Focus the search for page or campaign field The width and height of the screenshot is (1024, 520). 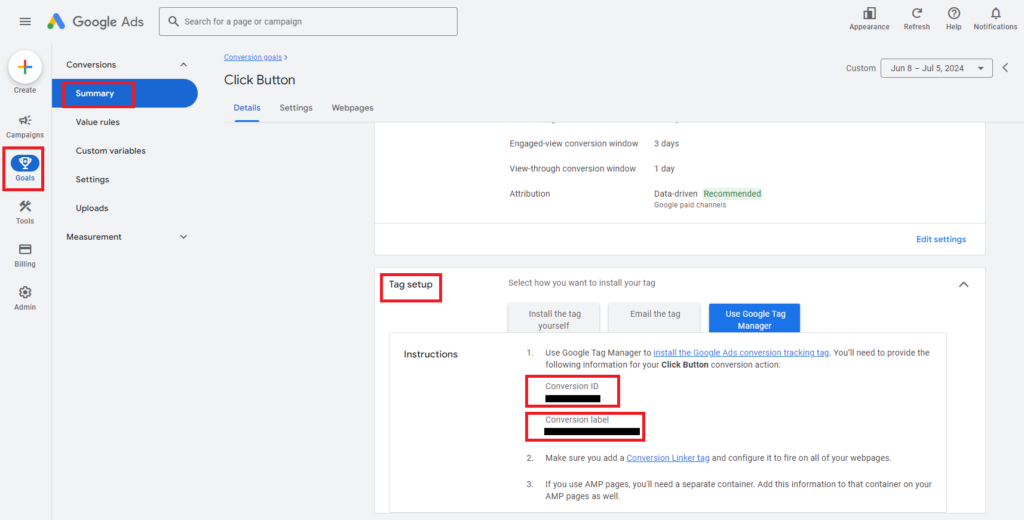[308, 22]
